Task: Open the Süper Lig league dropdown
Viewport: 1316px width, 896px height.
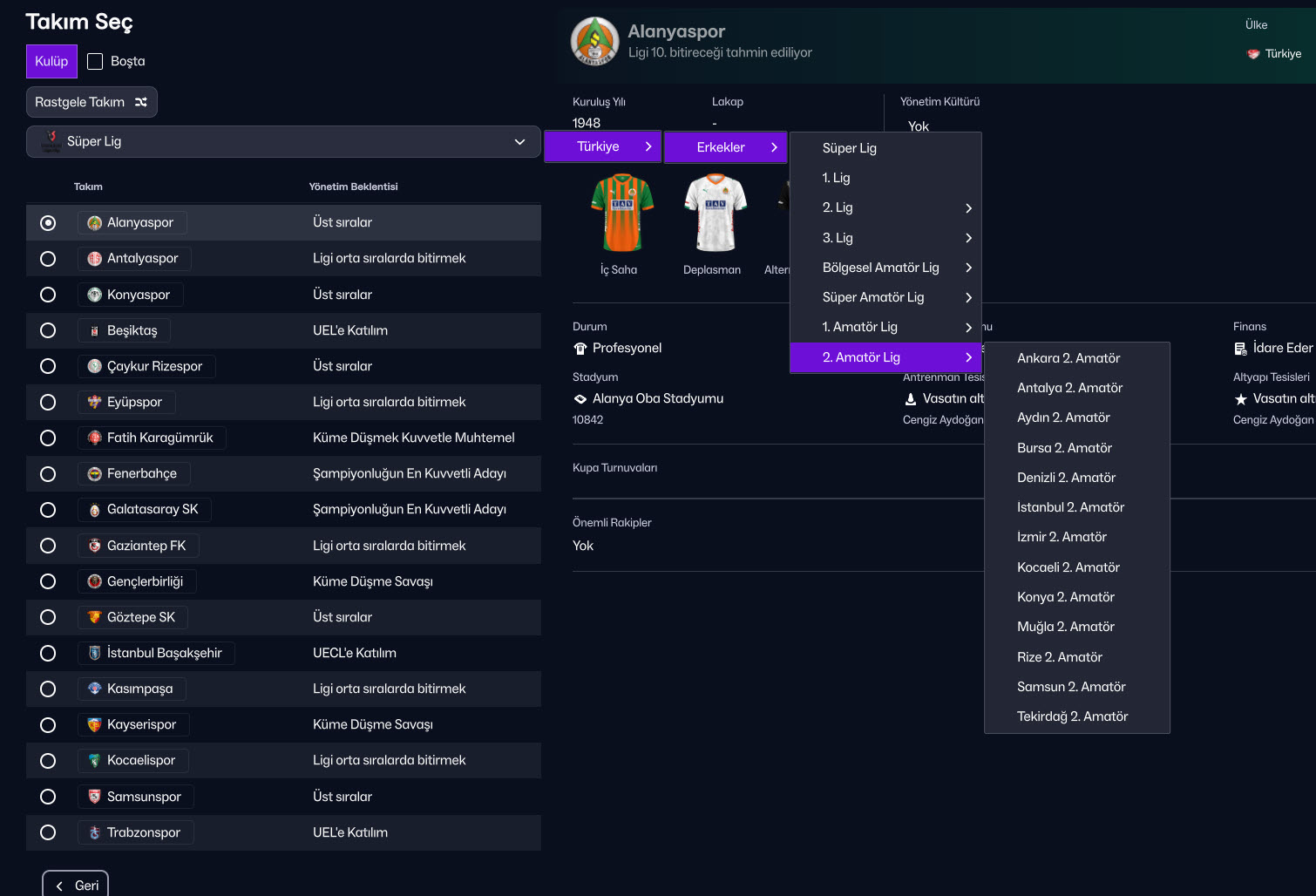Action: click(283, 141)
